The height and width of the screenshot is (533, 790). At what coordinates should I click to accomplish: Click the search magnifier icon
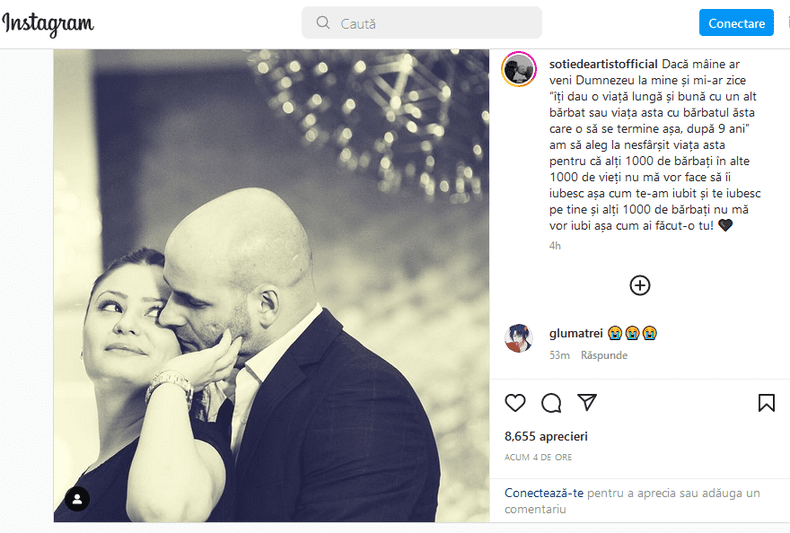(323, 23)
